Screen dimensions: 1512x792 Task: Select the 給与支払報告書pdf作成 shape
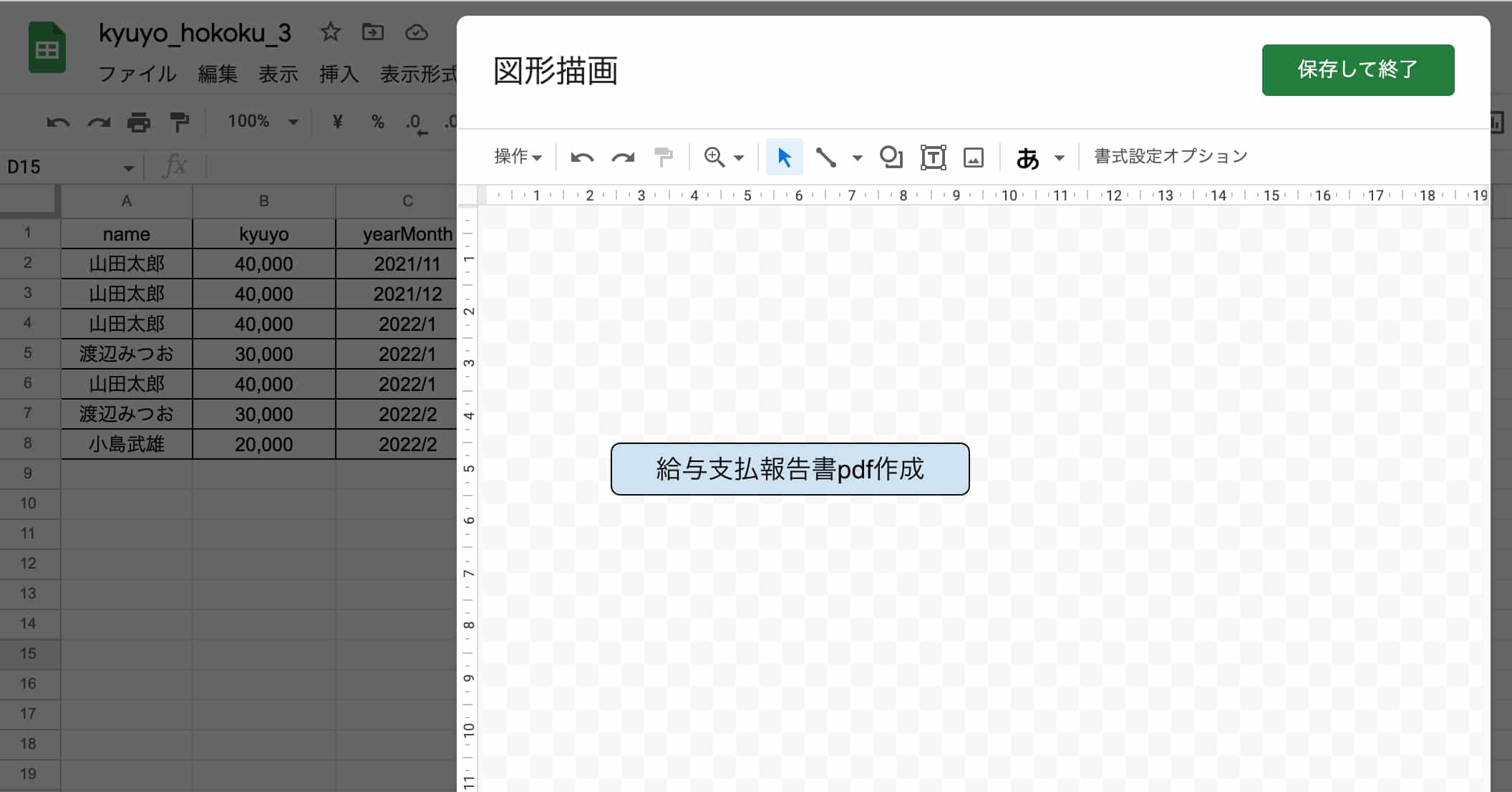click(790, 469)
